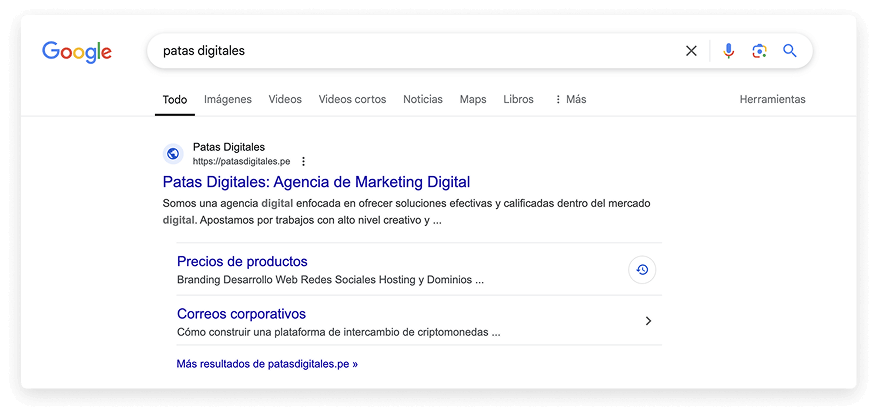Click Más resultados de patasdigitales.pe link
Screen dimensions: 878x416
pos(267,364)
